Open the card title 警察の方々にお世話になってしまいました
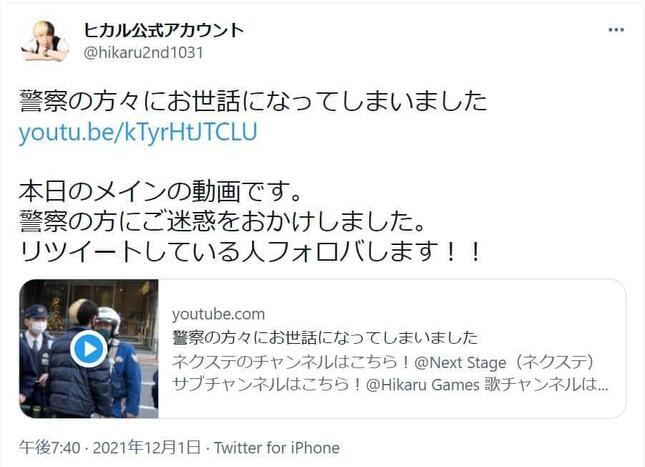This screenshot has height=467, width=645. click(x=325, y=338)
